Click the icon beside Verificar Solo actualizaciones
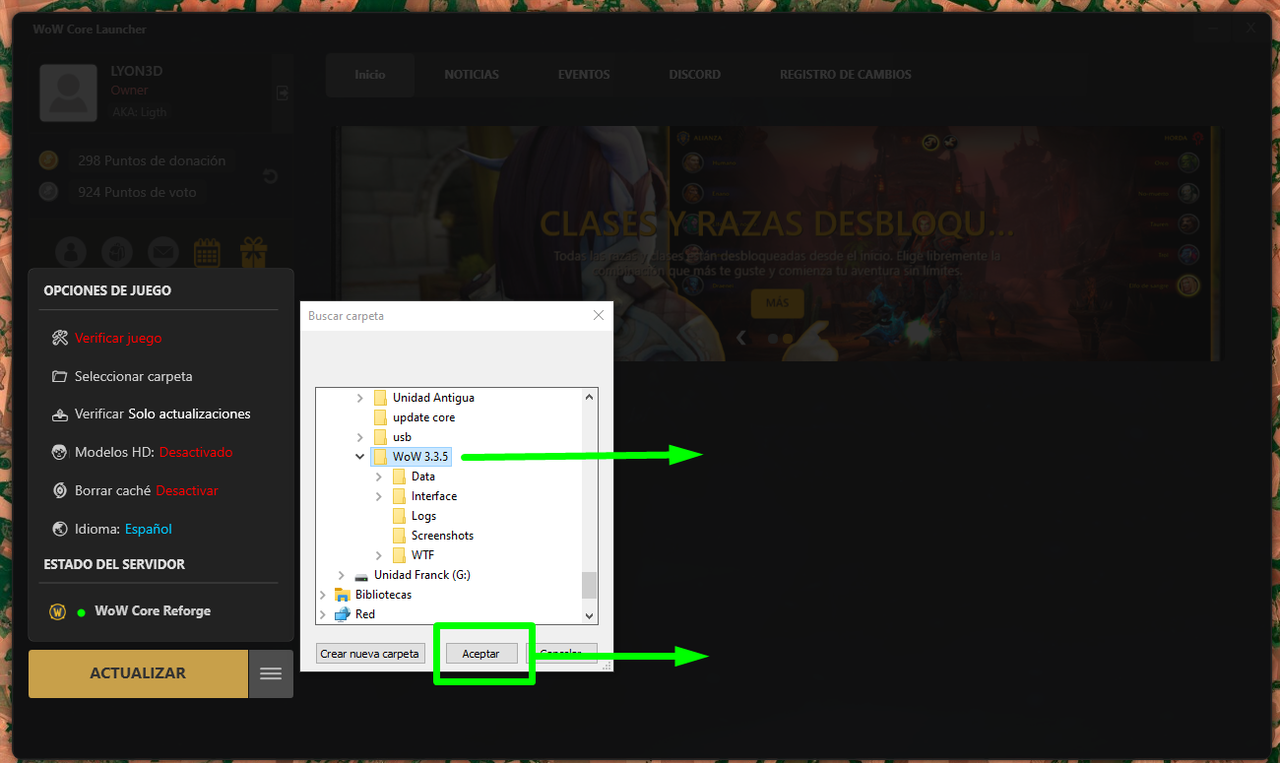Screen dimensions: 1280x763 [59, 414]
